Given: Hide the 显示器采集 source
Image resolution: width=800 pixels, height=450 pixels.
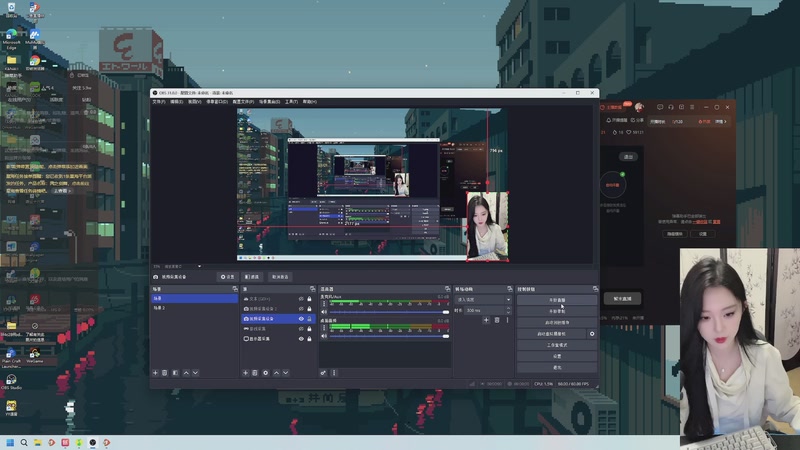Looking at the screenshot, I should pos(301,339).
